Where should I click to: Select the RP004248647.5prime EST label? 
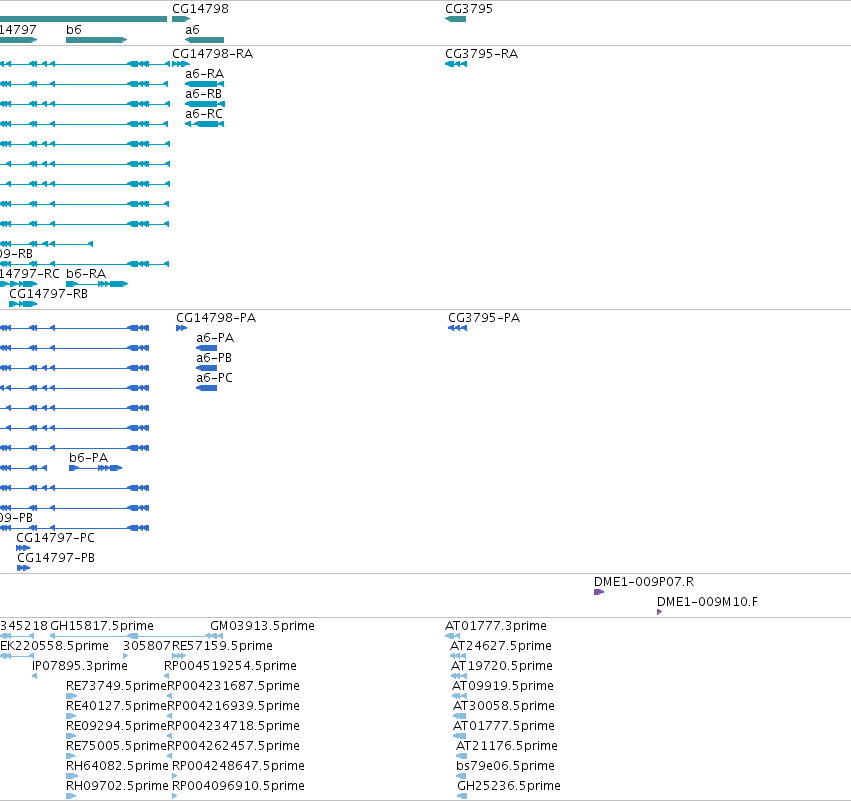(238, 766)
